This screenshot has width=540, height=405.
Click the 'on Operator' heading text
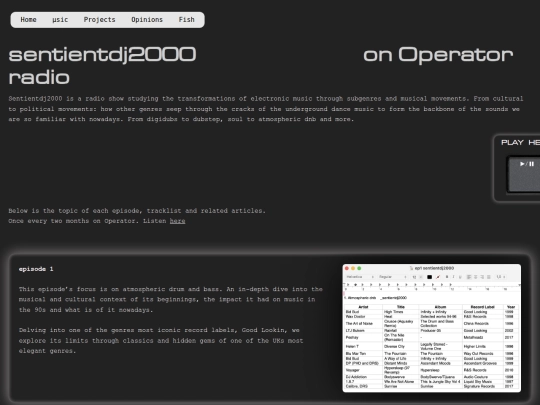pos(438,55)
